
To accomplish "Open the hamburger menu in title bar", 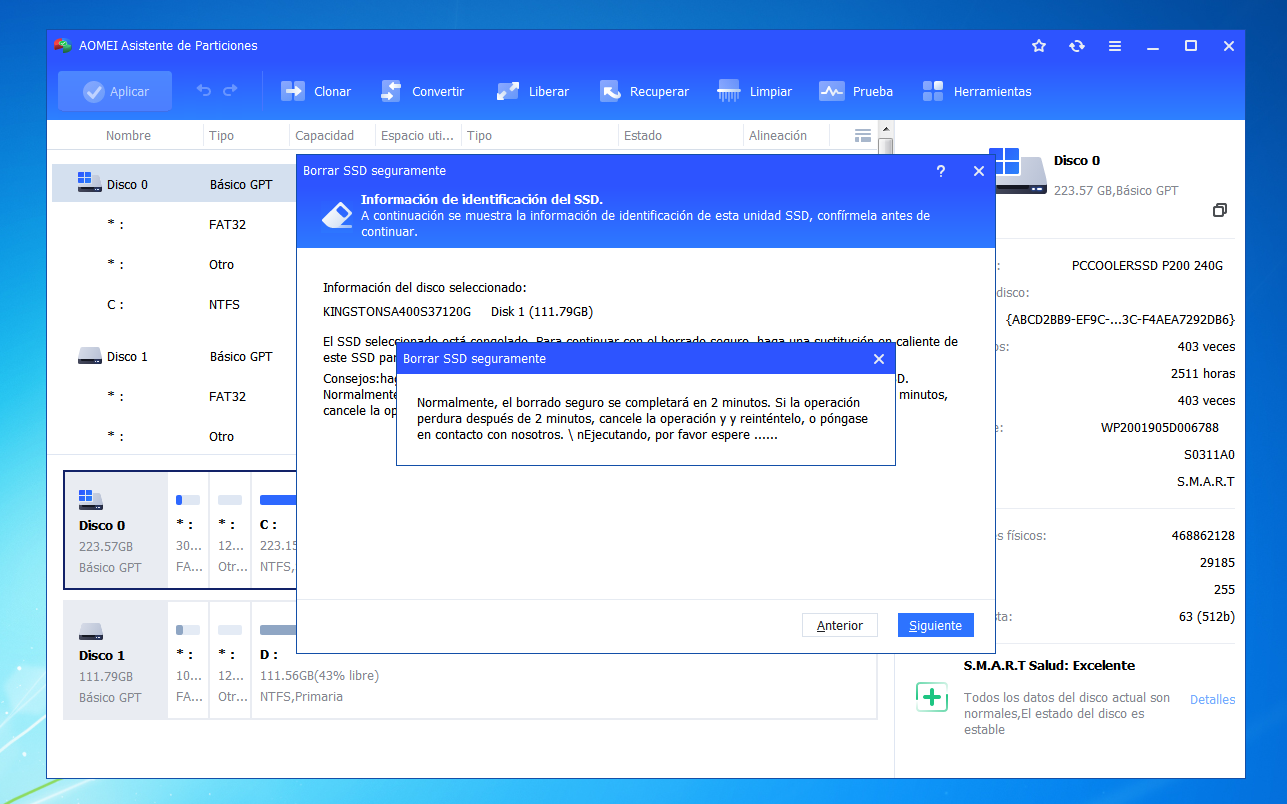I will (1115, 46).
